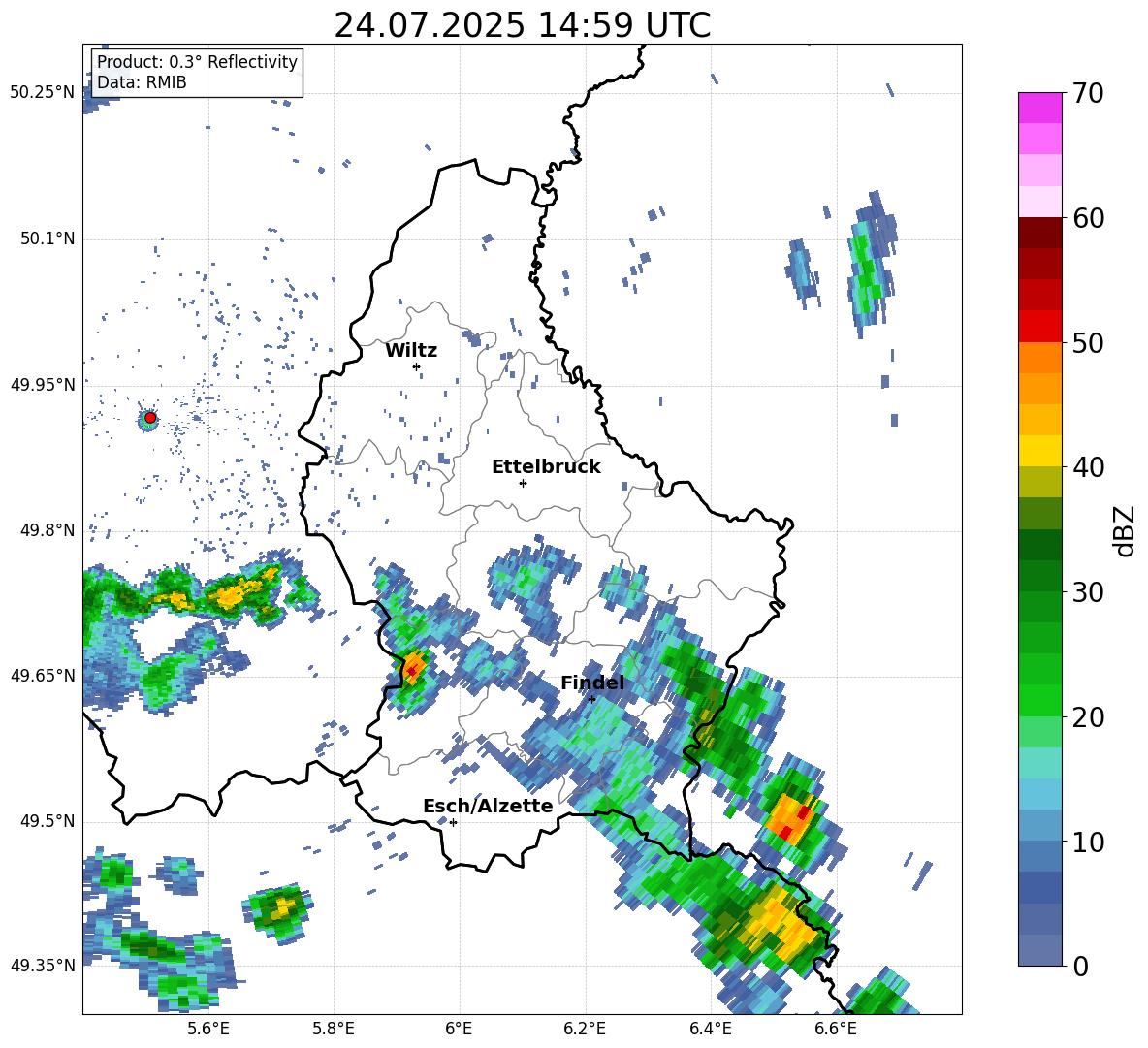
Task: Click the 6°E longitude label
Action: 459,1030
